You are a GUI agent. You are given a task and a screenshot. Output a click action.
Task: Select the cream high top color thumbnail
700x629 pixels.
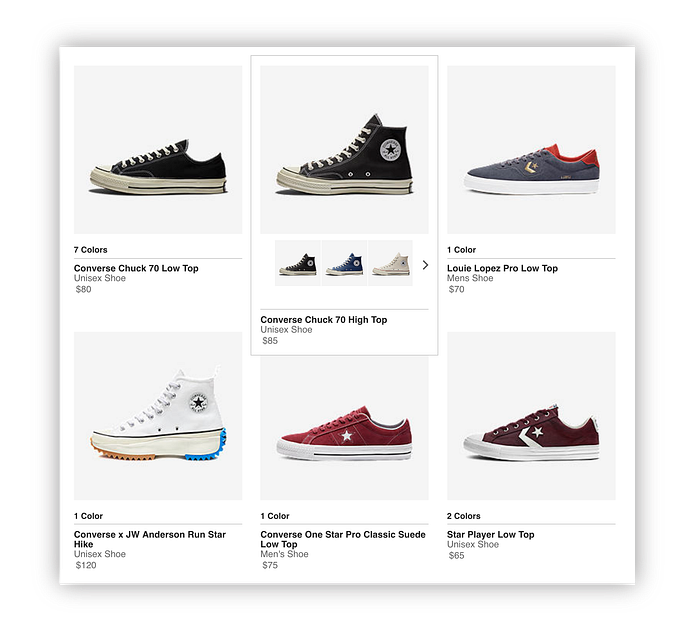[x=391, y=263]
